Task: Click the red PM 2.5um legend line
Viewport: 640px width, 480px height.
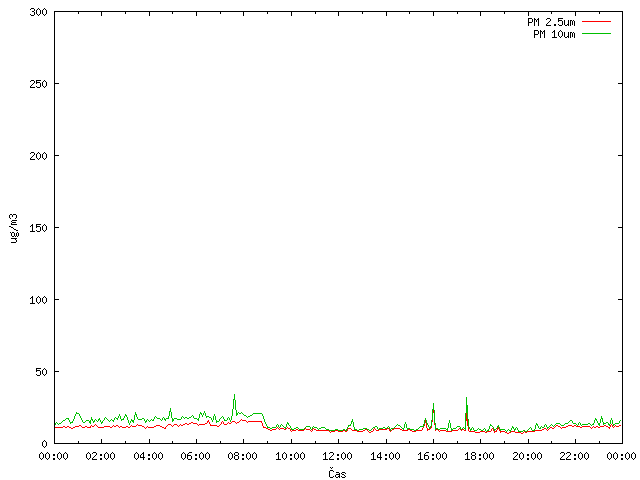Action: pos(596,22)
